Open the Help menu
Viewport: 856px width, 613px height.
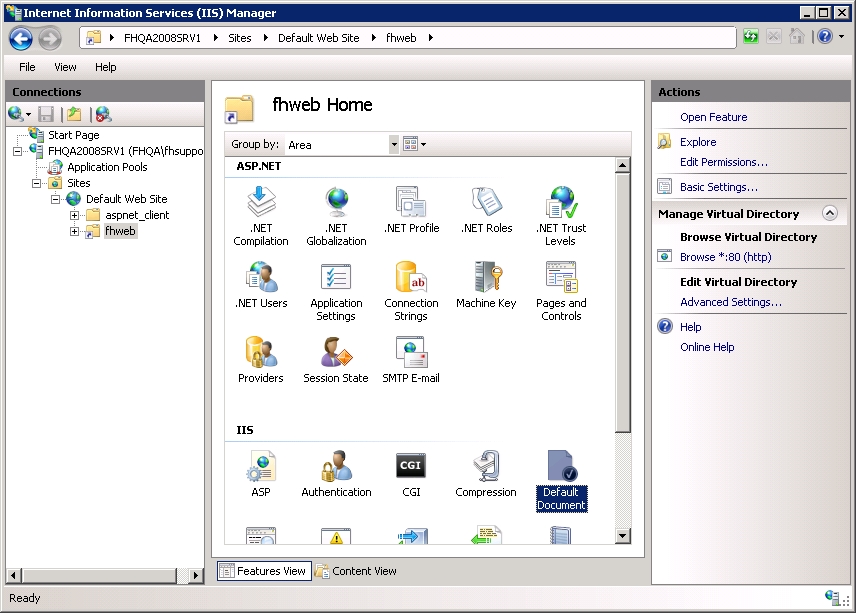pos(105,67)
